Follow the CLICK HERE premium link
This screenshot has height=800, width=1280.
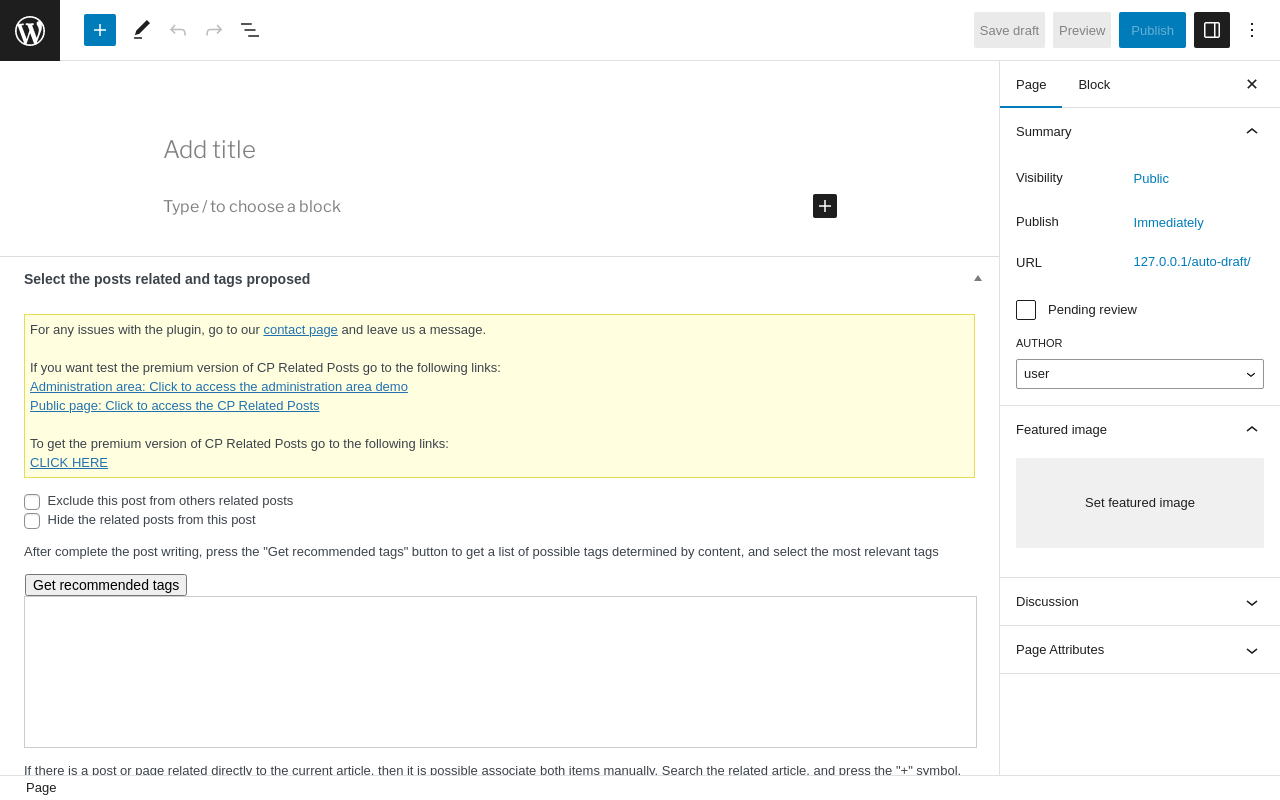[x=69, y=462]
